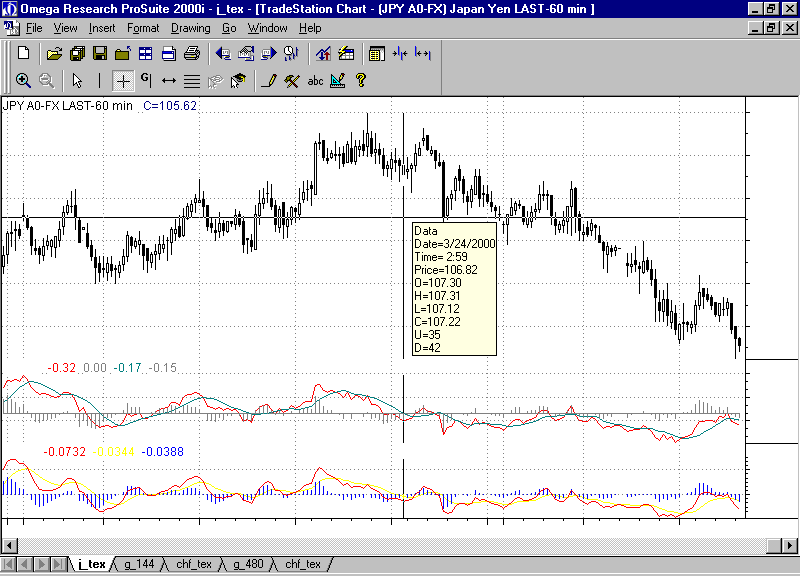Click the tab scroll first-tab button
The width and height of the screenshot is (800, 576).
tap(8, 564)
